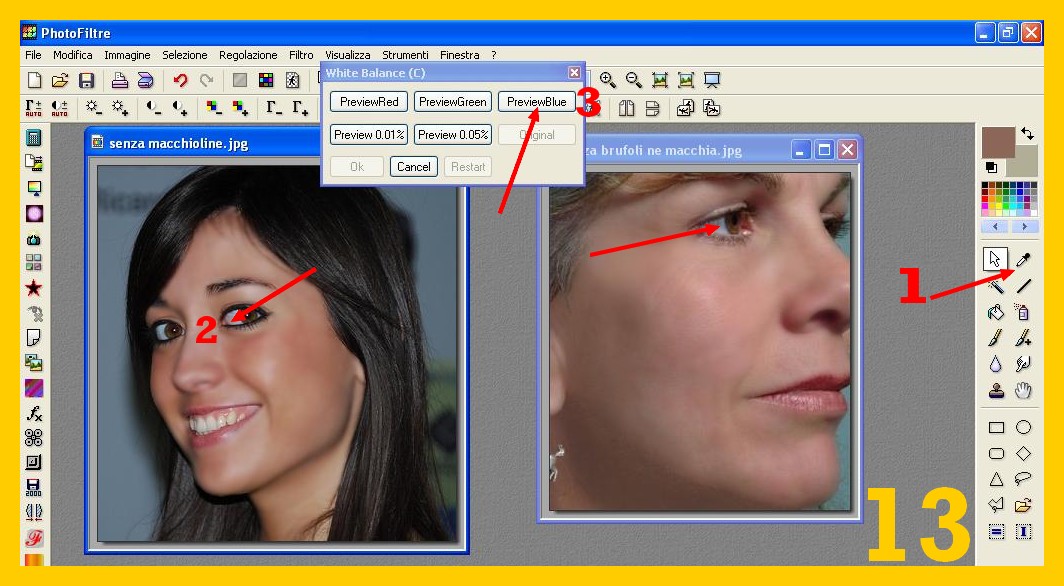
Task: Pick the Clone Stamp tool
Action: [996, 391]
